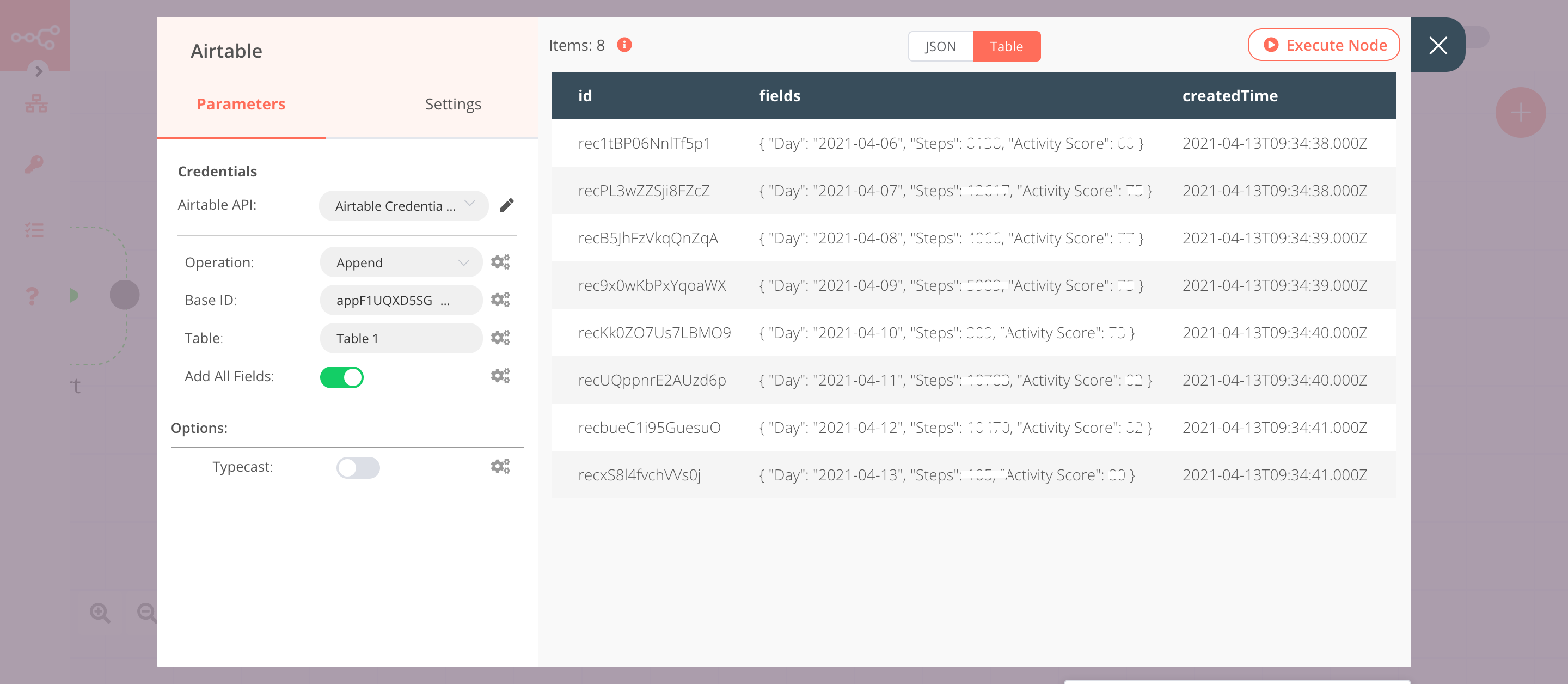Enable the Typecast toggle option
Image resolution: width=1568 pixels, height=684 pixels.
(356, 467)
